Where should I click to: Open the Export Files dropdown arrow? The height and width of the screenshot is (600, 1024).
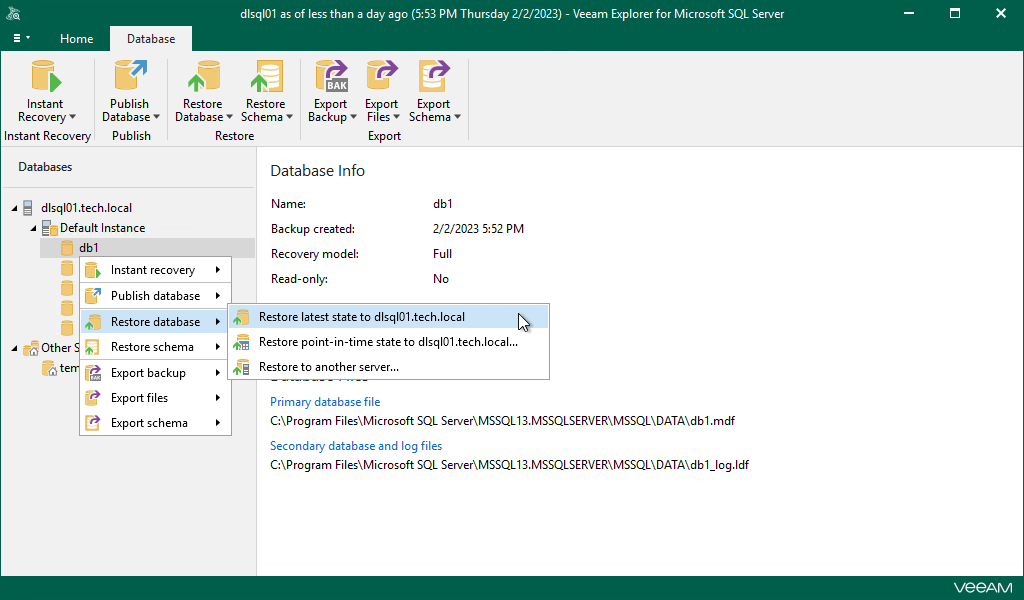point(396,117)
